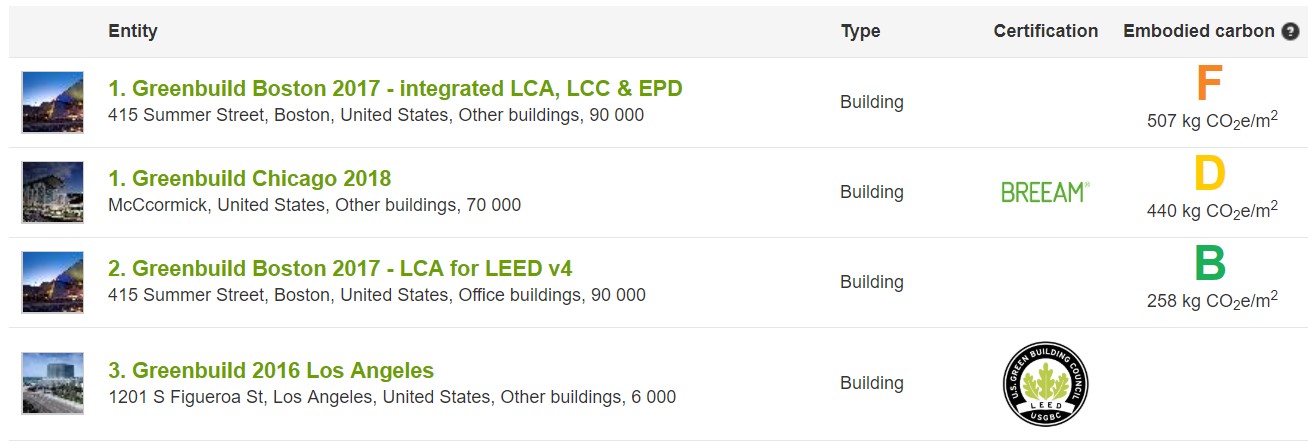The image size is (1308, 444).
Task: Sort by the Entity column header
Action: tap(133, 31)
